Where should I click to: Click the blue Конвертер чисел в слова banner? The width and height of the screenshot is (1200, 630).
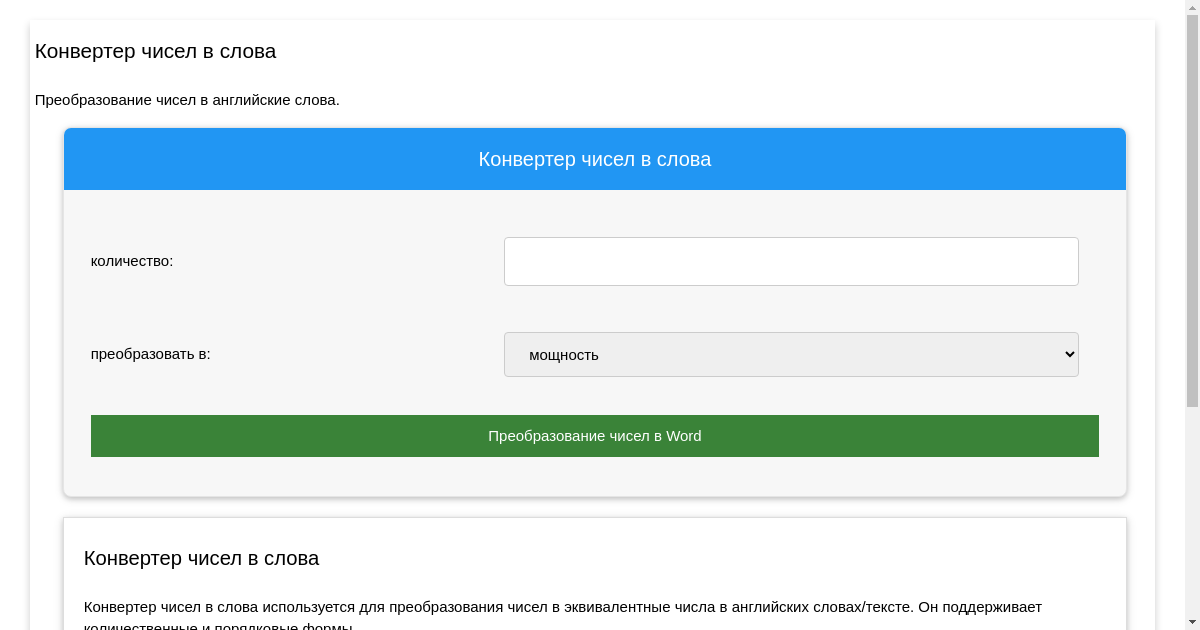594,159
